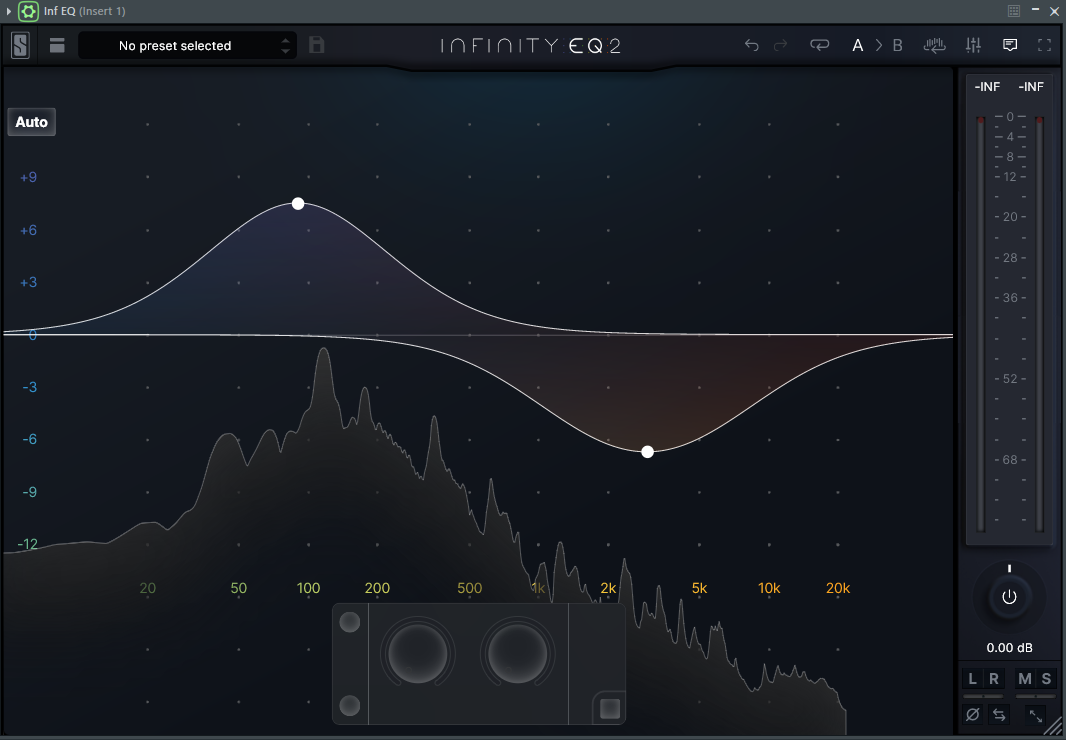The height and width of the screenshot is (740, 1066).
Task: Click the bottom round button in band panel
Action: click(349, 705)
